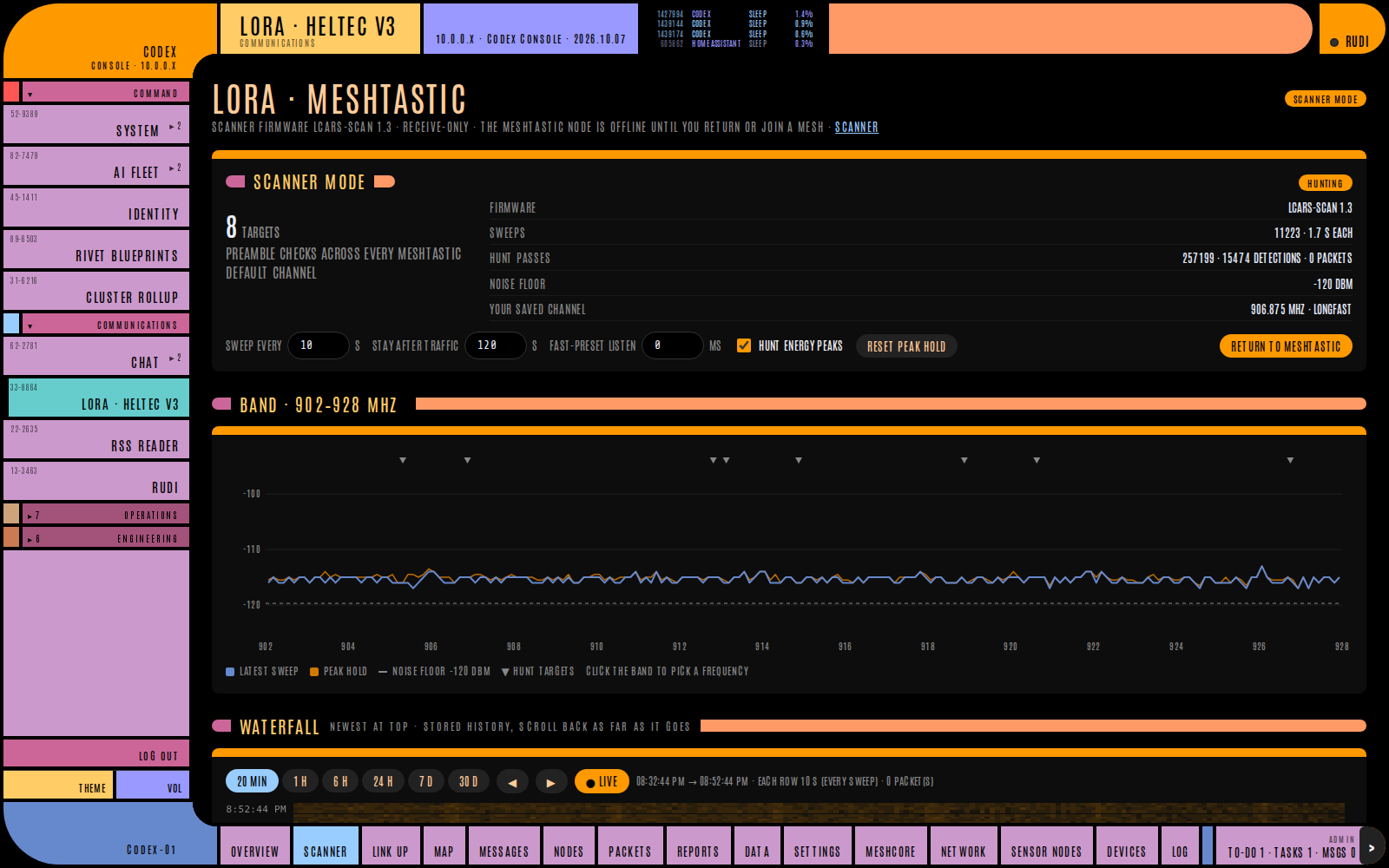This screenshot has height=868, width=1389.
Task: Click the light blue square beside Communications
Action: (11, 324)
